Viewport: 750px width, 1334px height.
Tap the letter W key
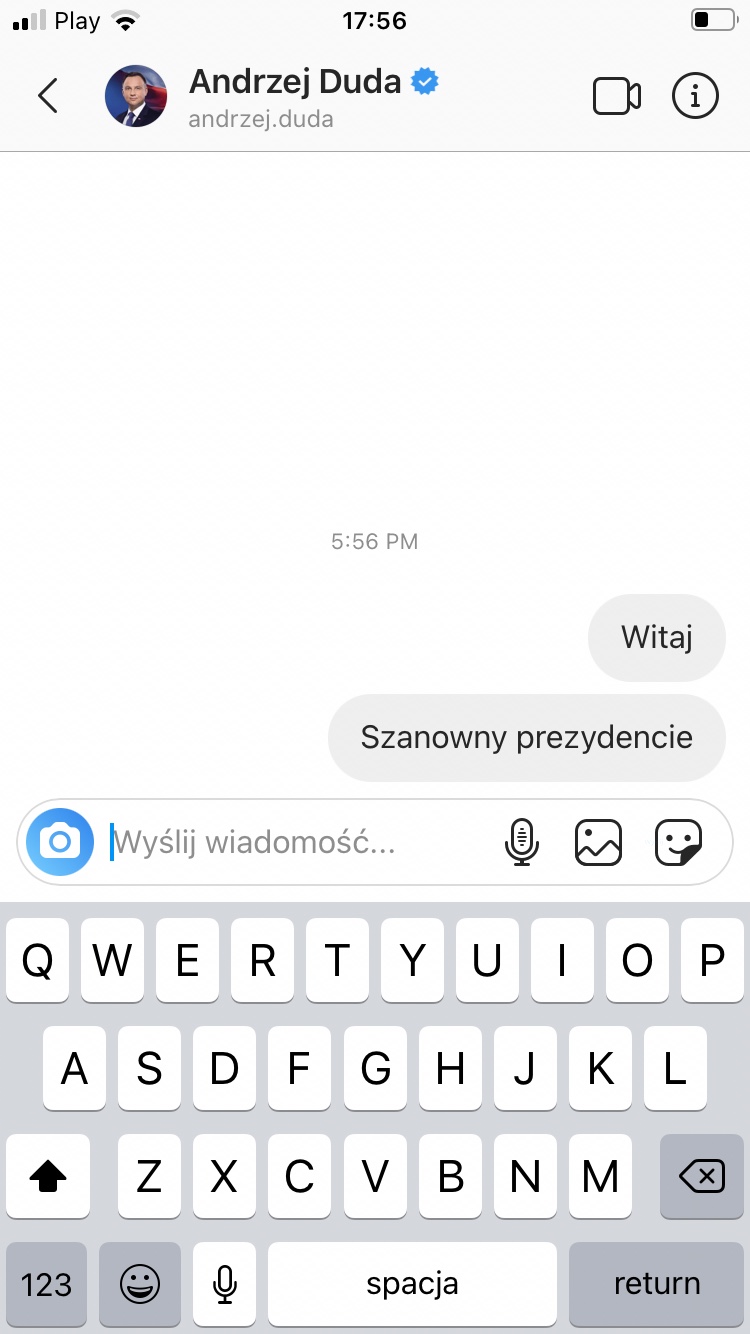pyautogui.click(x=112, y=961)
